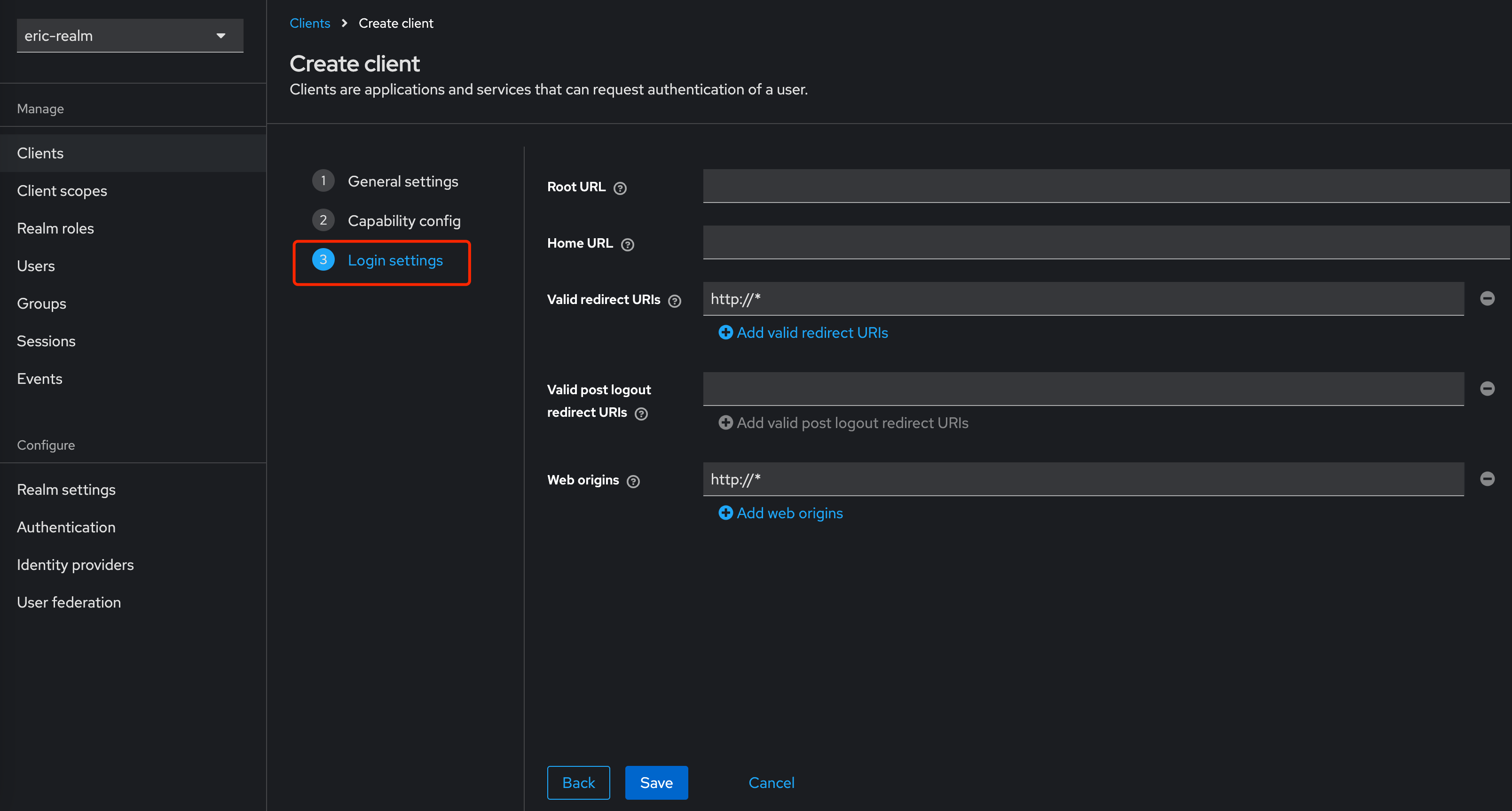Image resolution: width=1512 pixels, height=811 pixels.
Task: Open the eric-realm realm selector dropdown
Action: [x=130, y=36]
